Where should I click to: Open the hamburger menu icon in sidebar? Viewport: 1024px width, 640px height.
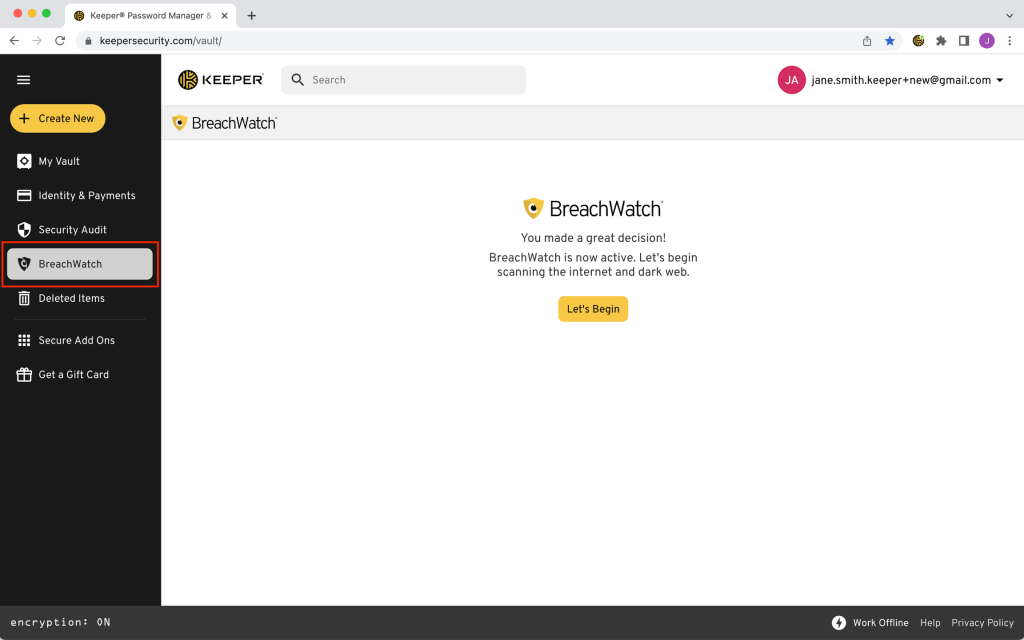coord(24,80)
